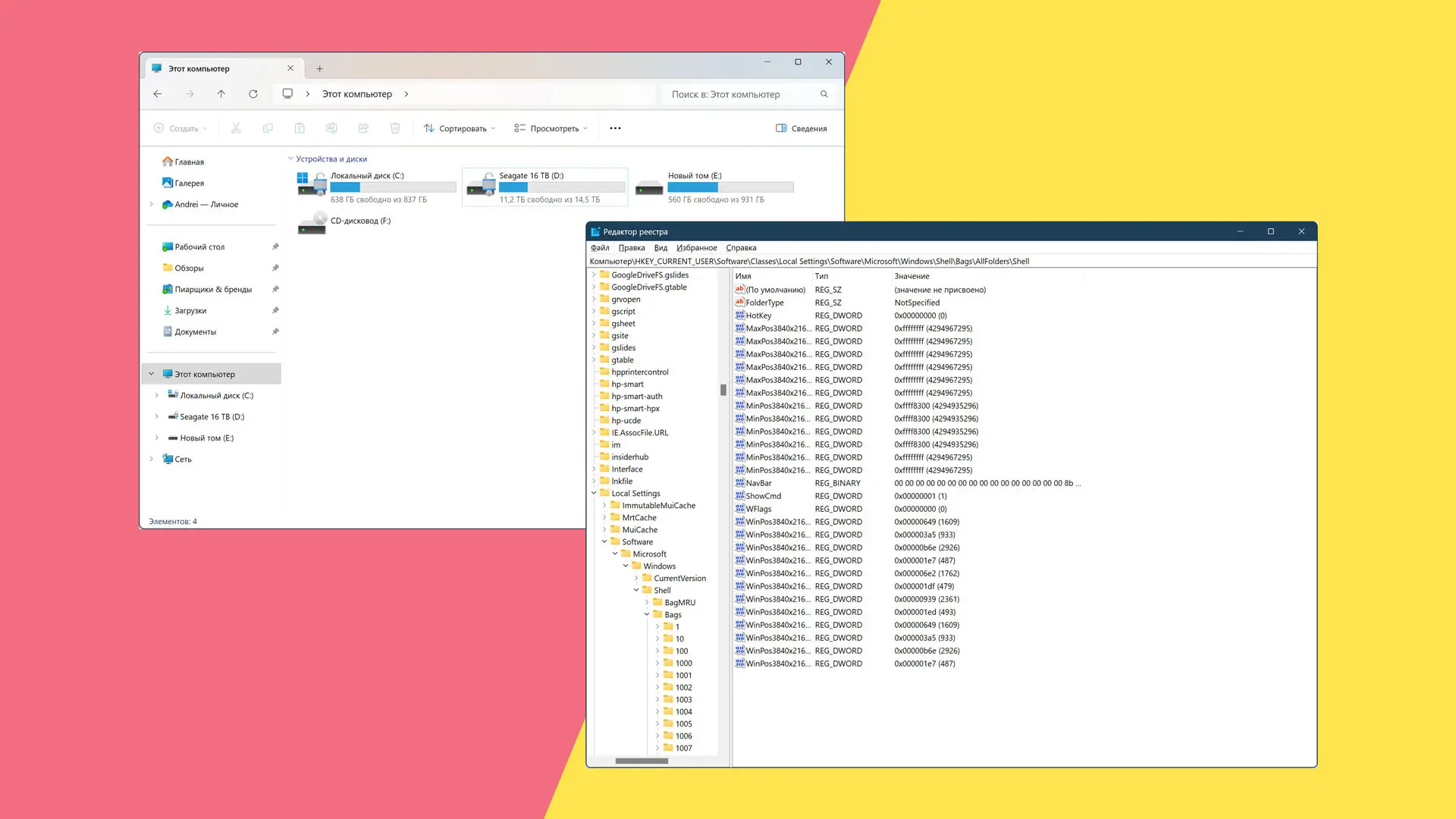Click the Copy icon in Explorer toolbar
Image resolution: width=1456 pixels, height=819 pixels.
[268, 128]
